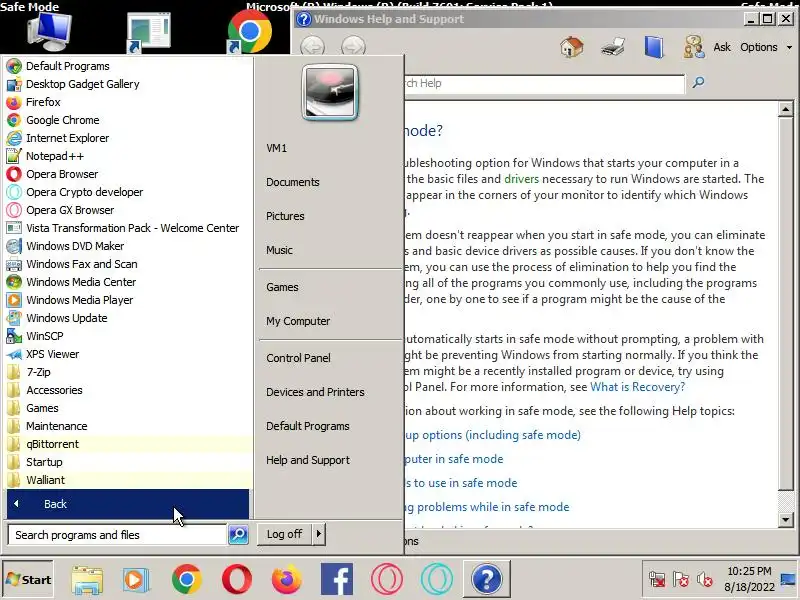
Task: Open Facebook shortcut on taskbar
Action: [337, 580]
